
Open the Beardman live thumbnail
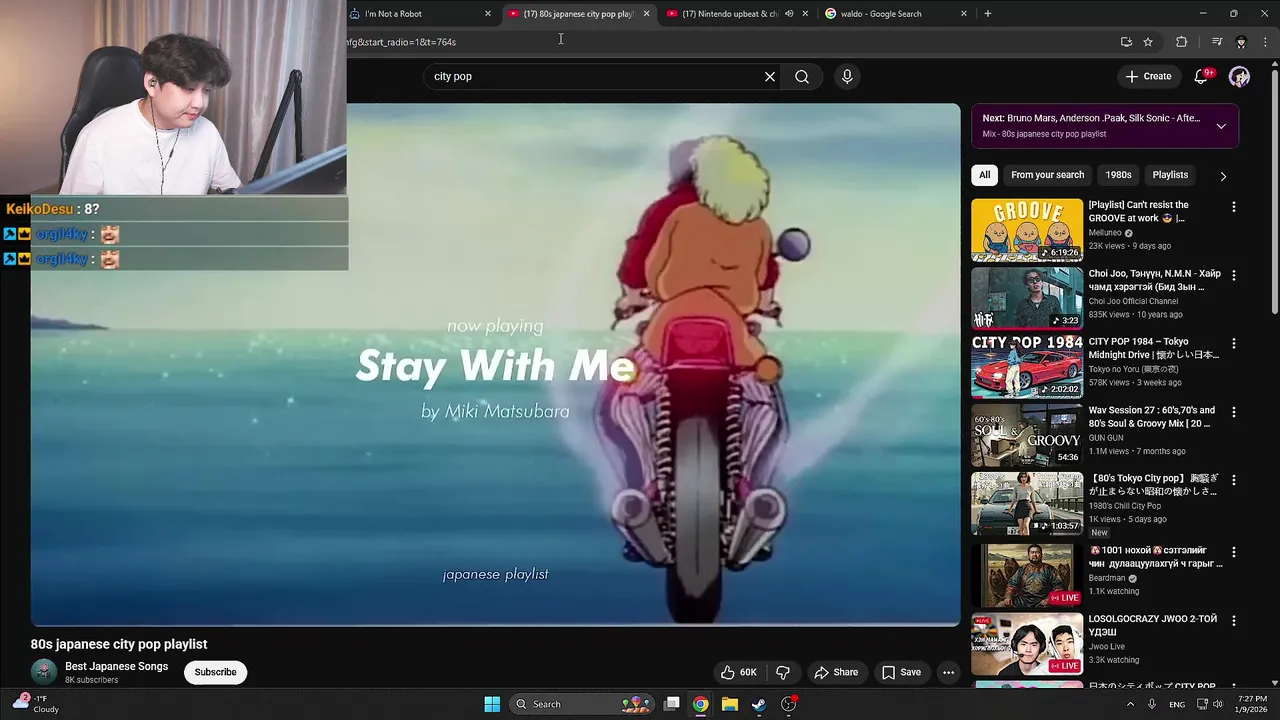1027,575
